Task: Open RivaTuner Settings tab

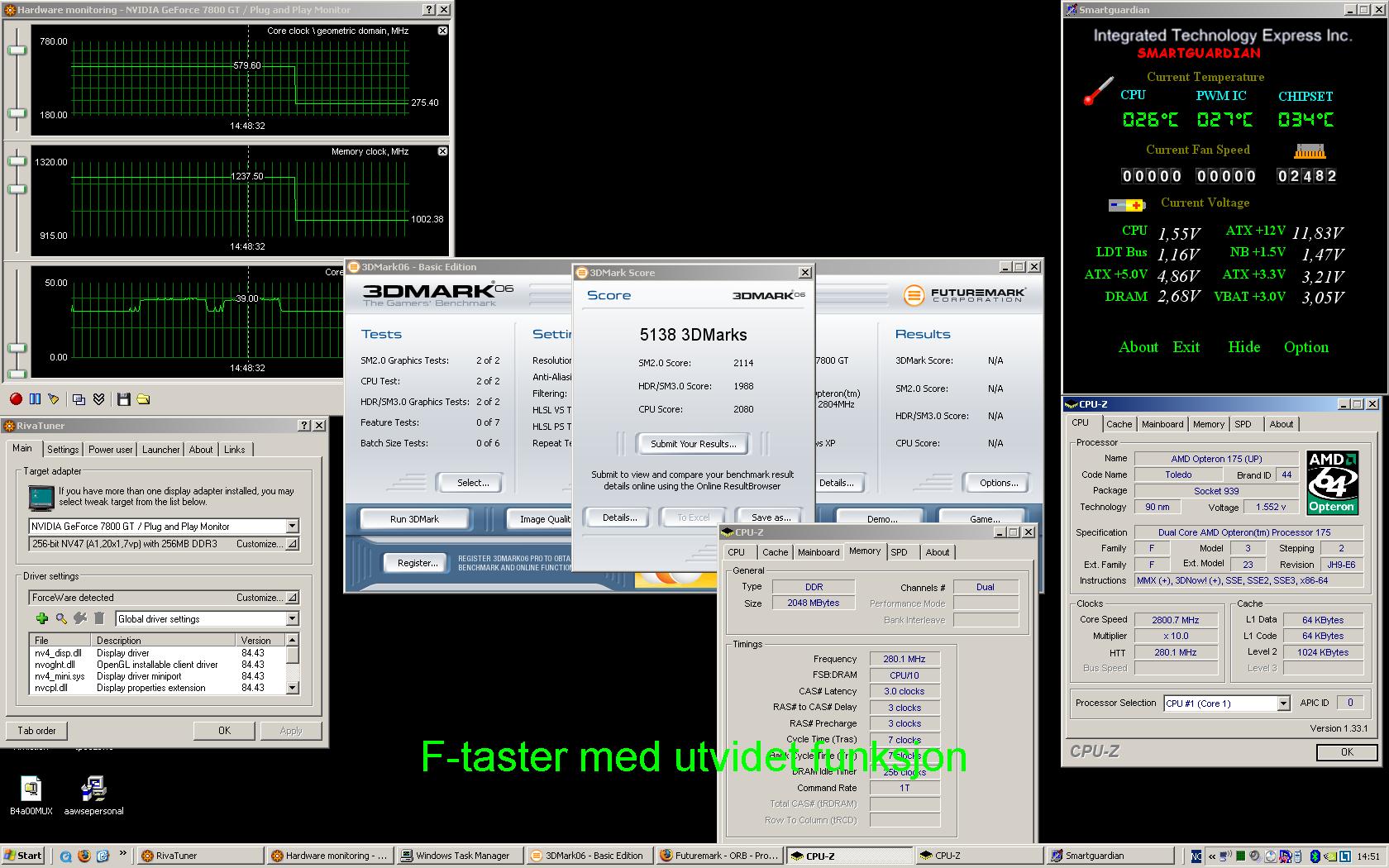Action: (63, 450)
